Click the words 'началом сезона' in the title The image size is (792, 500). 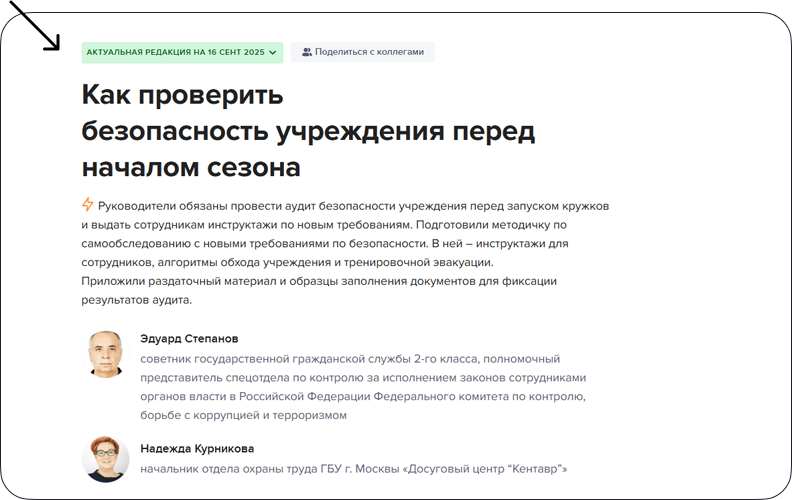coord(191,166)
